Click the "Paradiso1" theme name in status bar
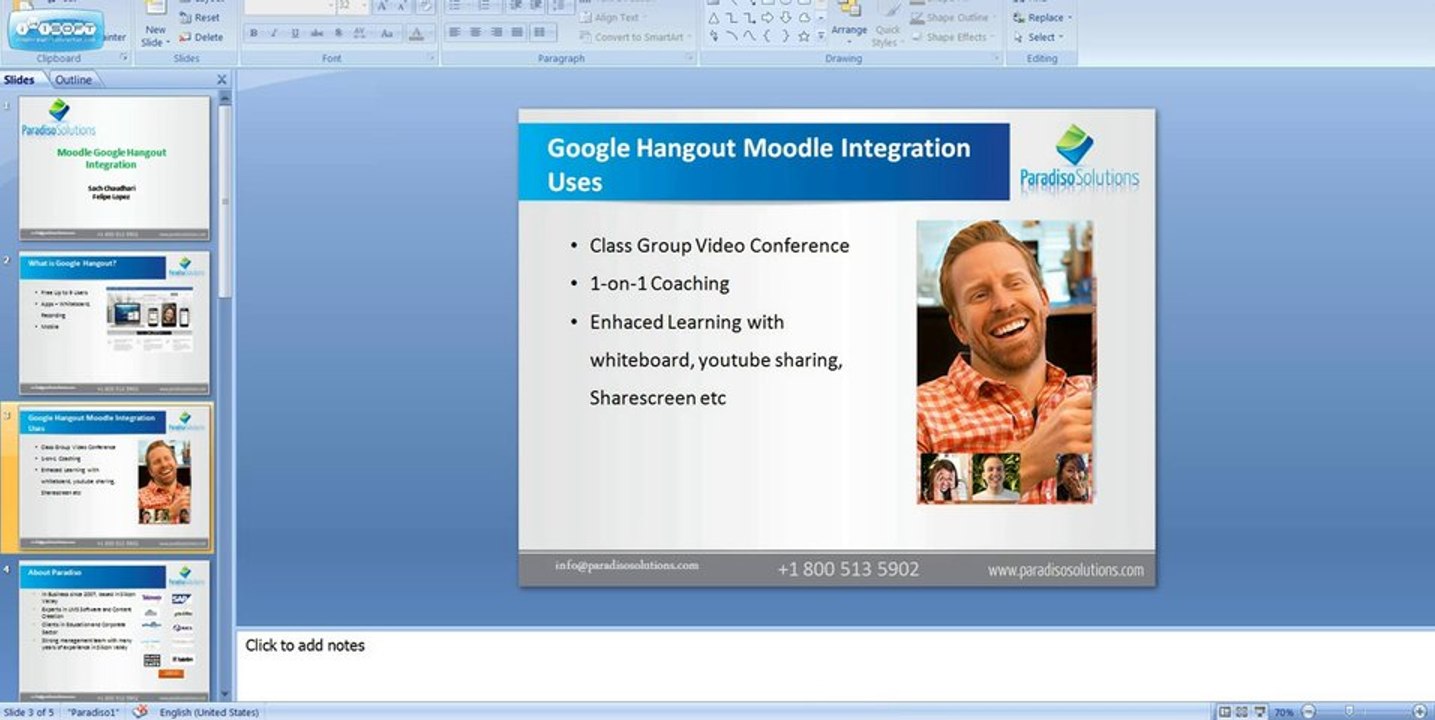This screenshot has width=1435, height=720. click(x=93, y=713)
